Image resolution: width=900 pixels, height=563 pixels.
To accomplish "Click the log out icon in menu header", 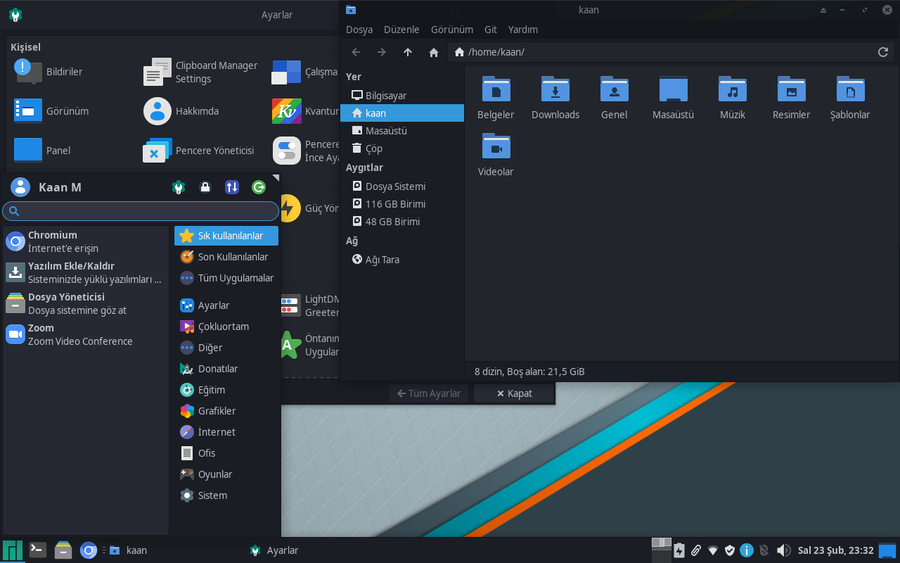I will pos(259,187).
